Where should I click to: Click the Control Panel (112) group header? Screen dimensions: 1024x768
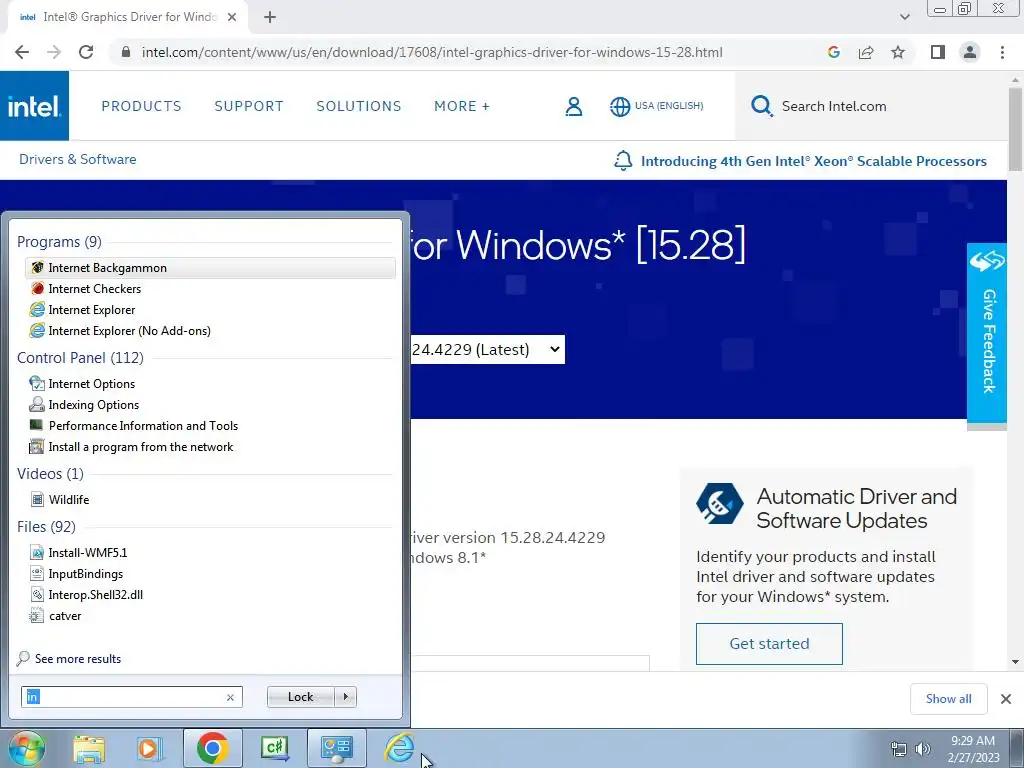pos(80,358)
